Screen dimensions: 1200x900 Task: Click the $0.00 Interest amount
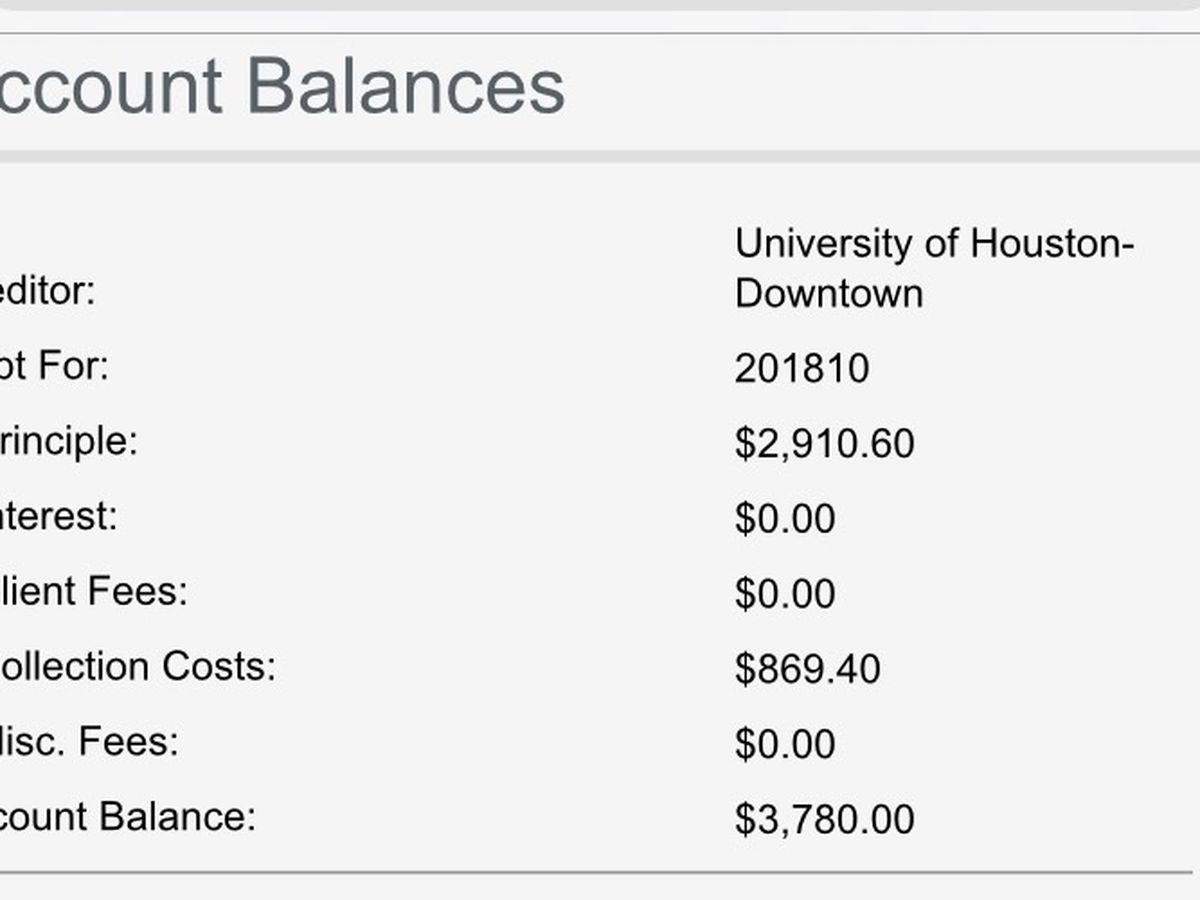click(x=785, y=519)
